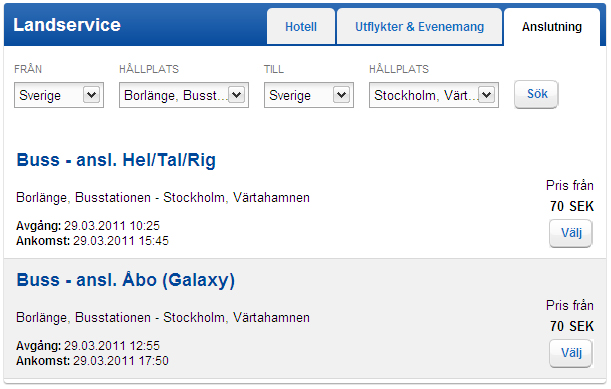Open the Hotell tab
This screenshot has width=611, height=389.
(301, 27)
